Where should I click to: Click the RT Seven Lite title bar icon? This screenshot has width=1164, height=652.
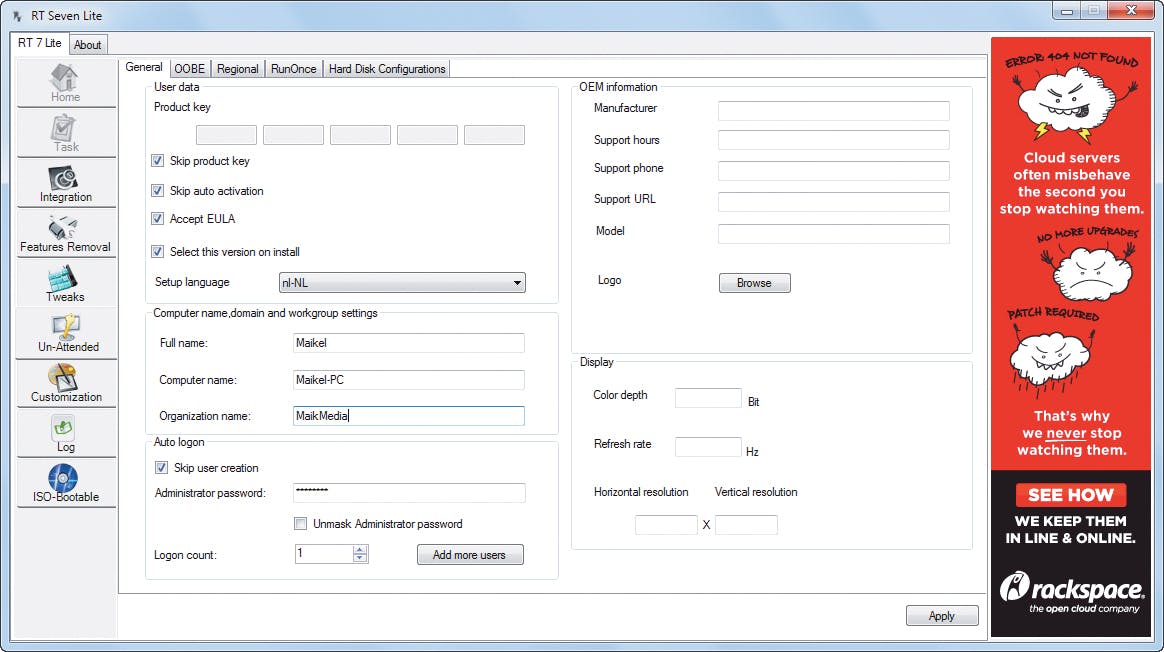17,16
